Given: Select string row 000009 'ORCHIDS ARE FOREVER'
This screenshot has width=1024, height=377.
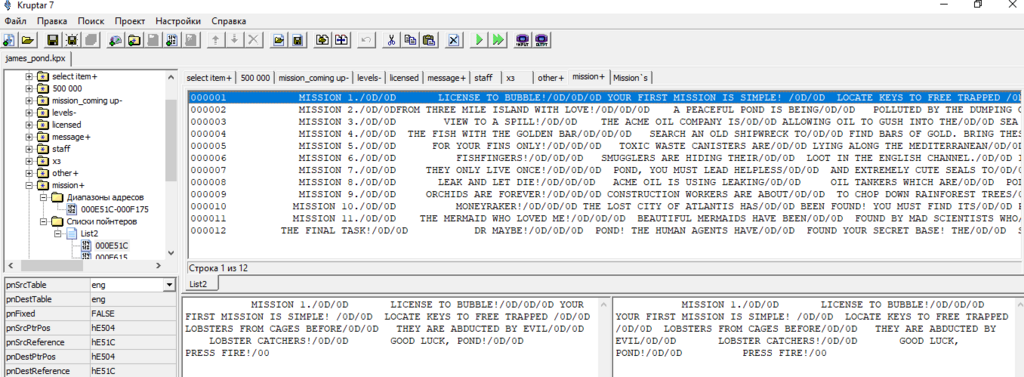Looking at the screenshot, I should 605,194.
